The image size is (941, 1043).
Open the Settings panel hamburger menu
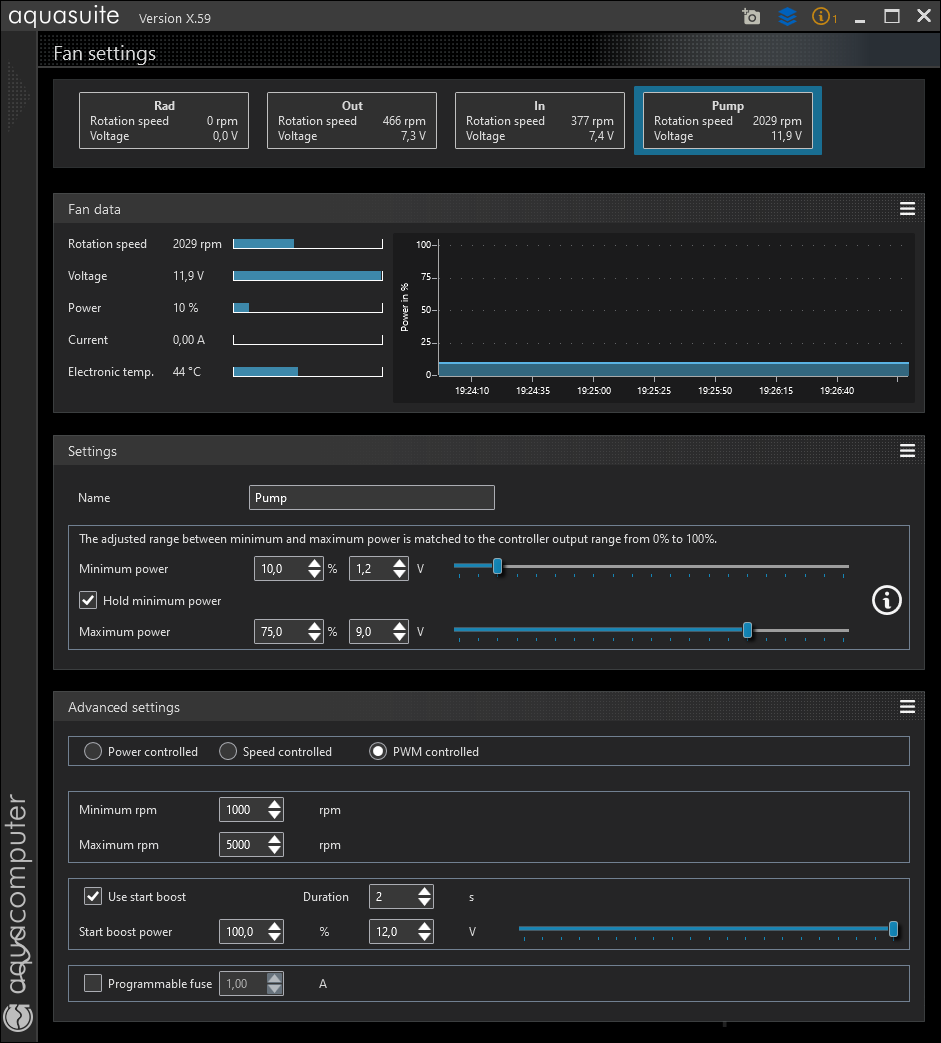[907, 451]
